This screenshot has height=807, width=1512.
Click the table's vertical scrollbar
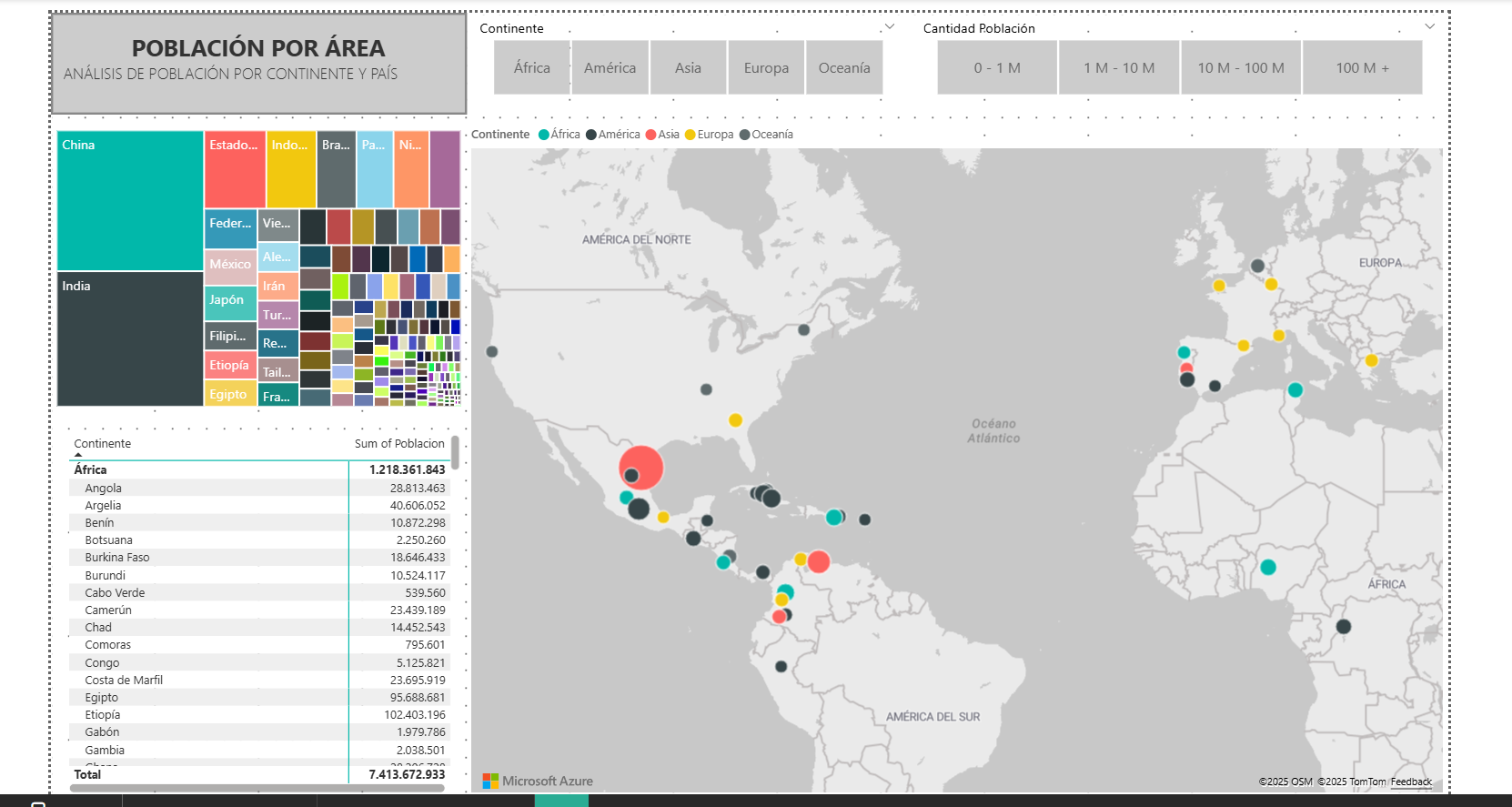455,452
